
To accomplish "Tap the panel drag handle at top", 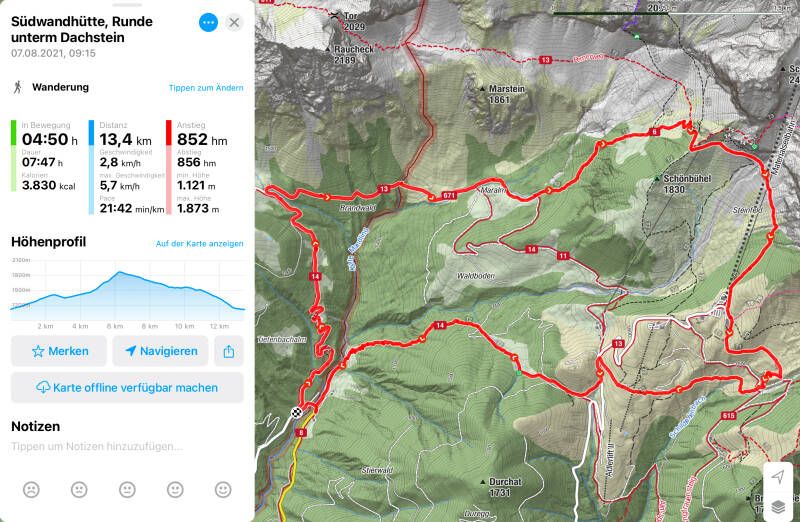I will [x=127, y=5].
